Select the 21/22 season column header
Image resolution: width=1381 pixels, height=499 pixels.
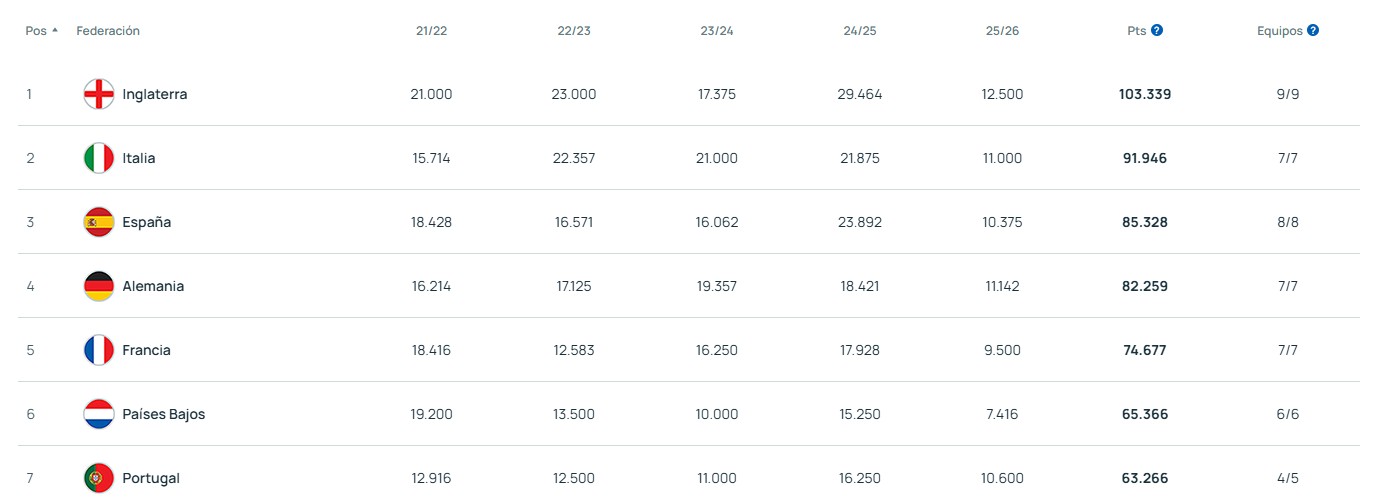point(431,31)
